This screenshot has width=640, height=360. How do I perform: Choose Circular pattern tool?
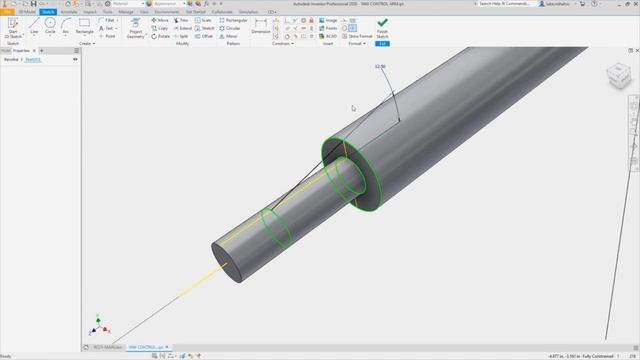pyautogui.click(x=230, y=28)
